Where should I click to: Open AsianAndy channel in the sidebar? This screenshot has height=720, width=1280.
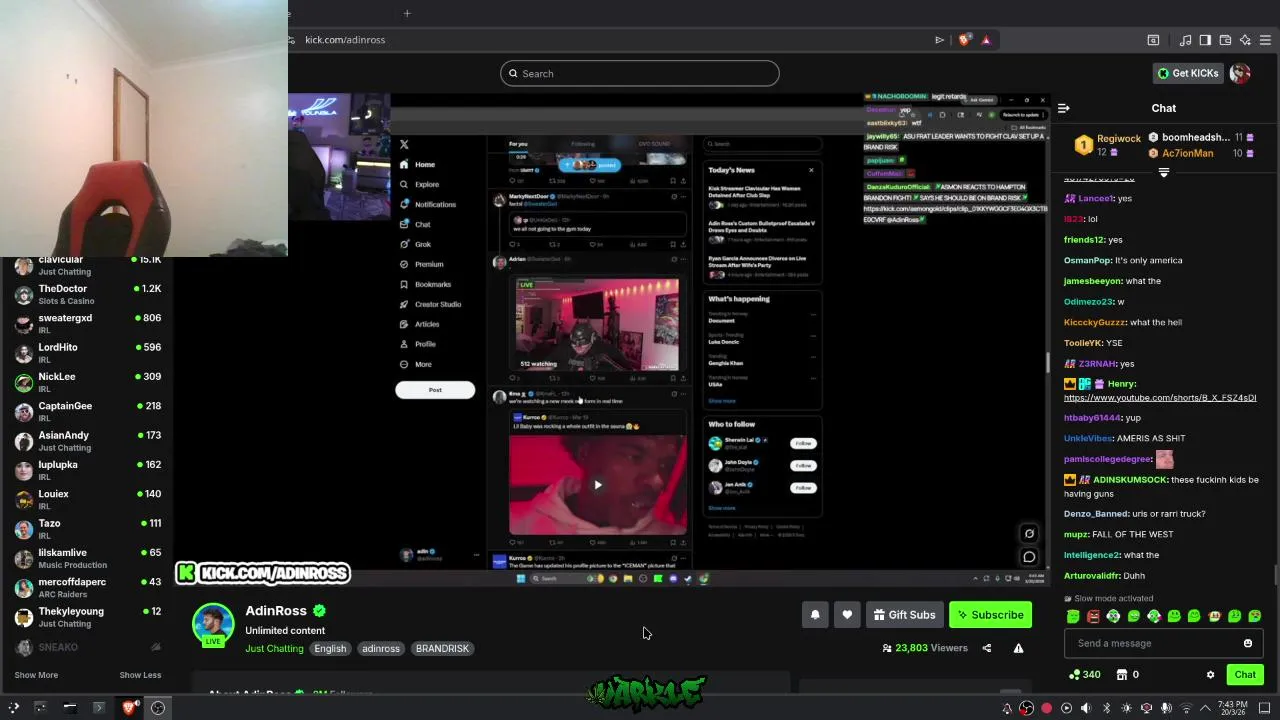(87, 440)
